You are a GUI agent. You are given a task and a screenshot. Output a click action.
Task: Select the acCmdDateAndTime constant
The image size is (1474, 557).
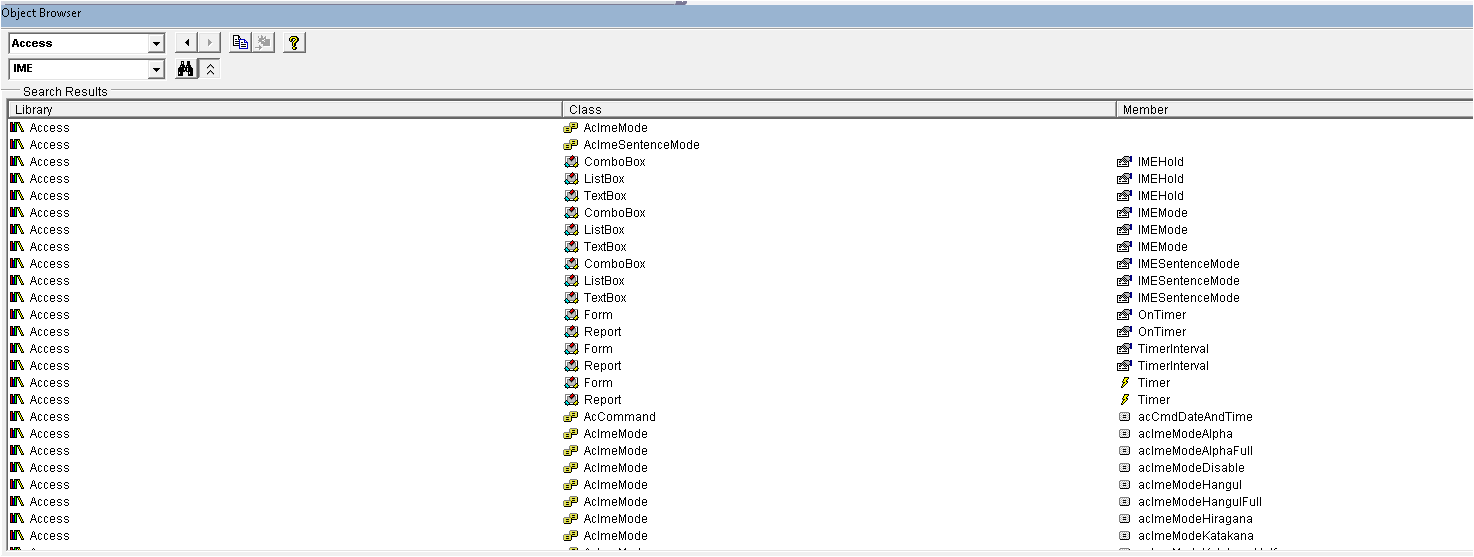[x=1195, y=417]
